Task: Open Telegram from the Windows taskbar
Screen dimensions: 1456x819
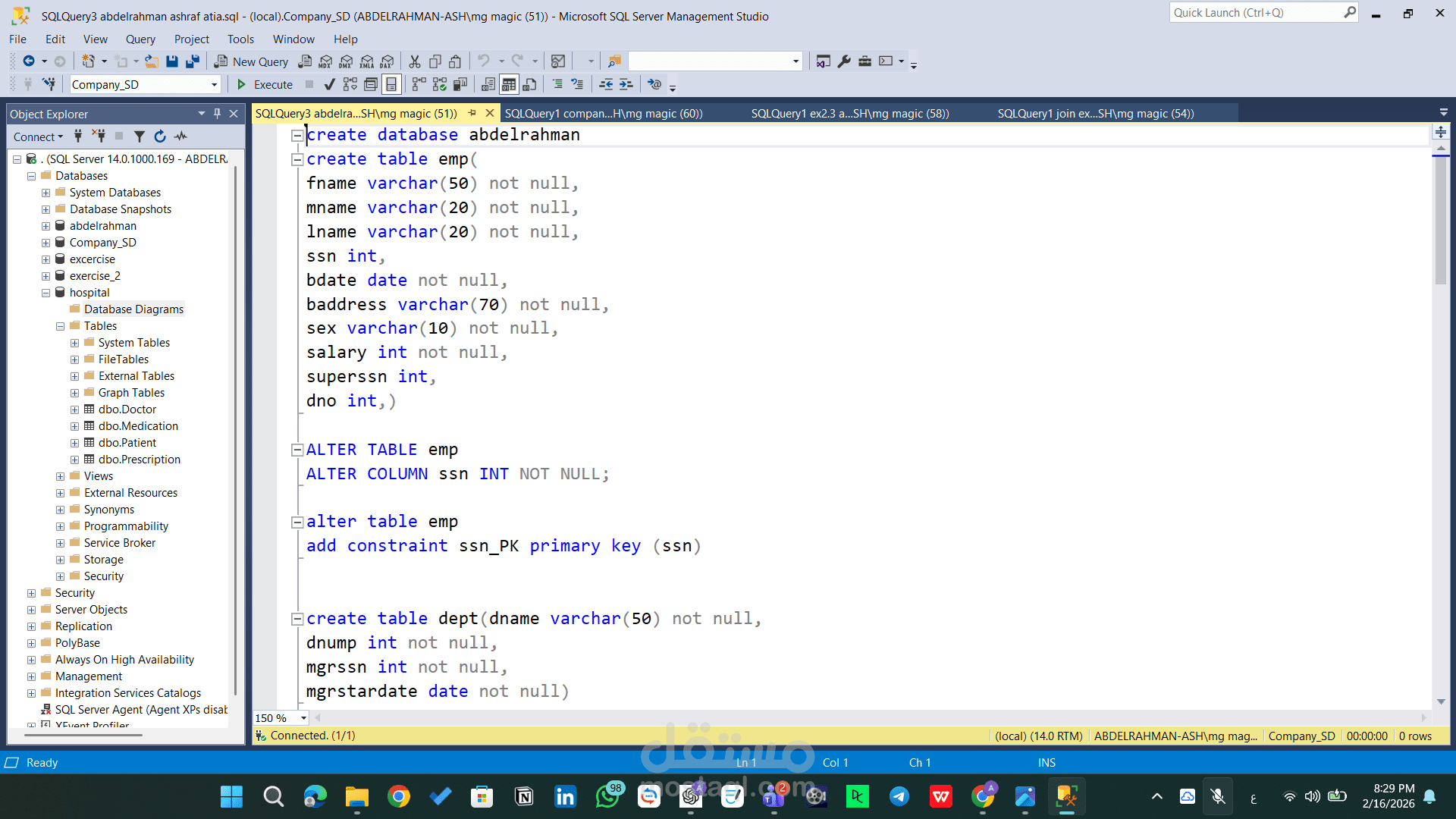Action: coord(899,796)
